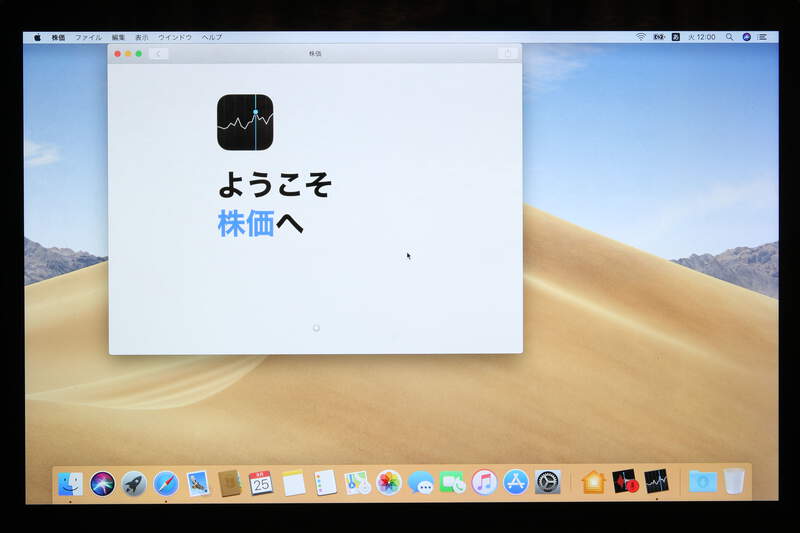Screen dimensions: 800x533
Task: Click the share button in Stocks toolbar
Action: pos(507,53)
